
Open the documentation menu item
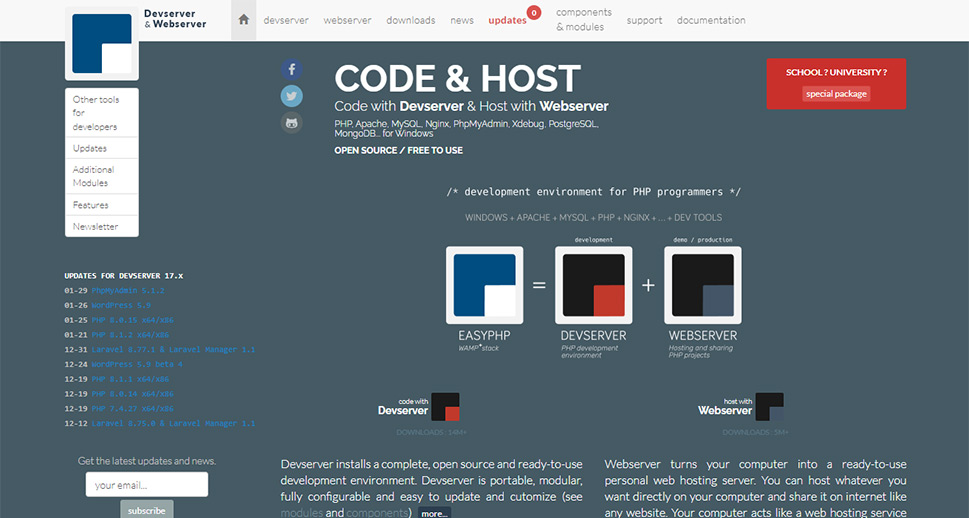click(x=711, y=20)
